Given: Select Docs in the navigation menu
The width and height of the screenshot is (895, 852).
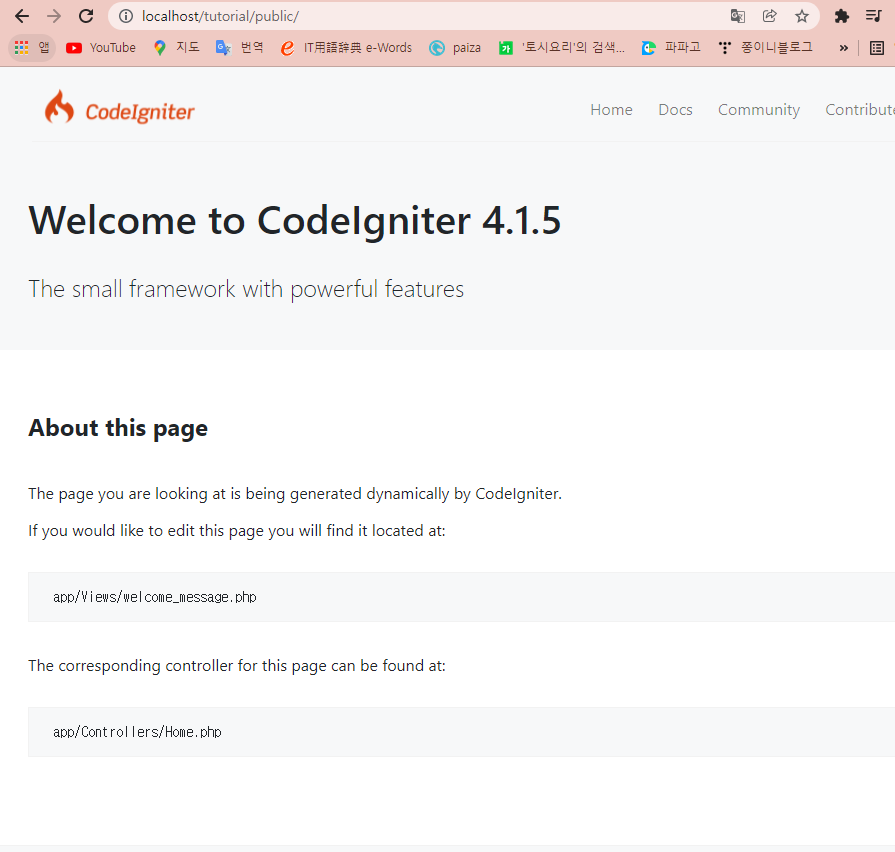Looking at the screenshot, I should pos(675,110).
